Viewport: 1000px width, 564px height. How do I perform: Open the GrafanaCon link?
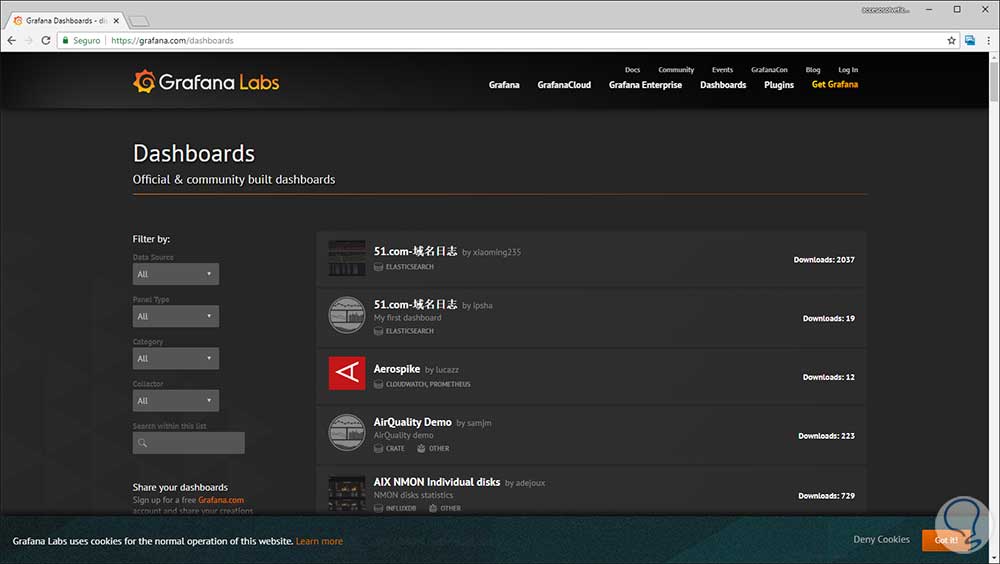769,70
